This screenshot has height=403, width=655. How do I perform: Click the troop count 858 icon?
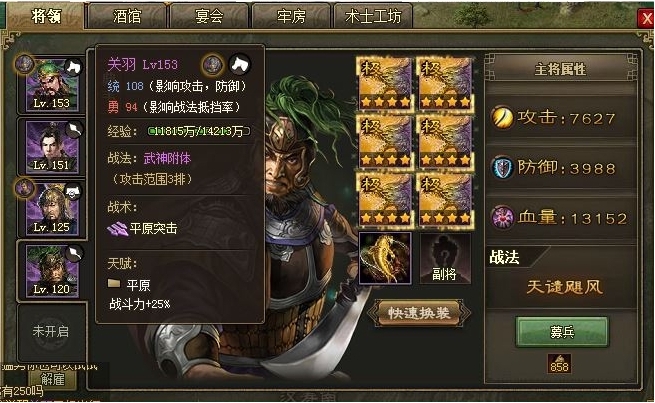(559, 364)
